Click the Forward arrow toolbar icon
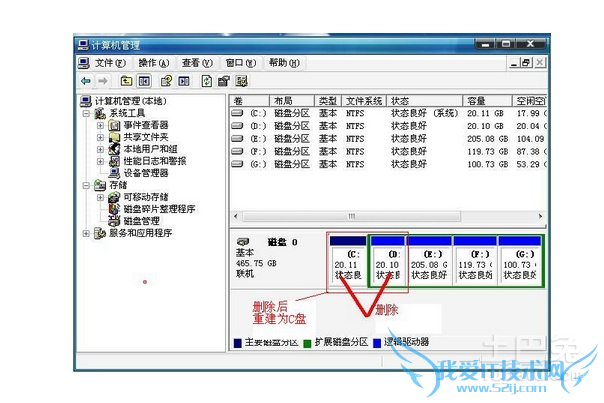604x403 pixels. pos(103,81)
